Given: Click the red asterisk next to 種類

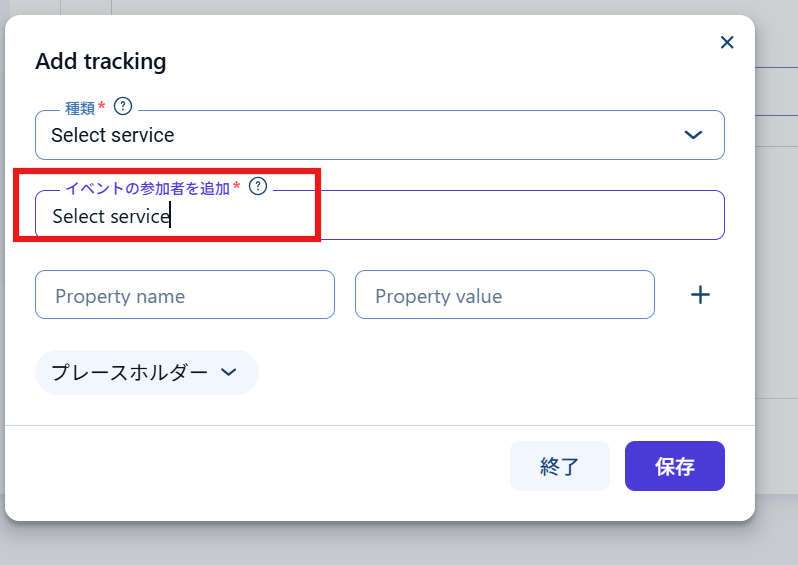Looking at the screenshot, I should pyautogui.click(x=102, y=106).
